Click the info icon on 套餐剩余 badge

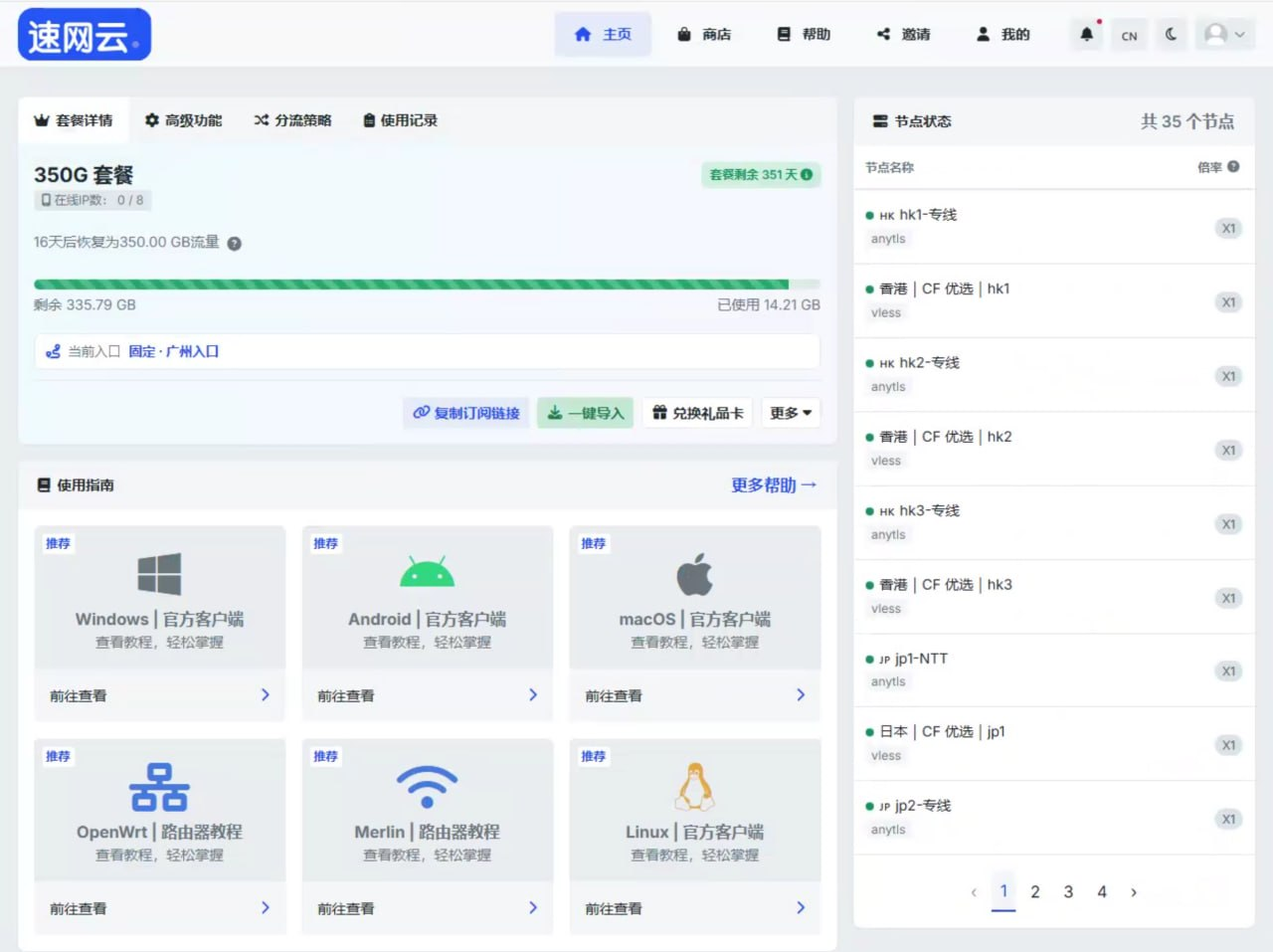coord(807,175)
